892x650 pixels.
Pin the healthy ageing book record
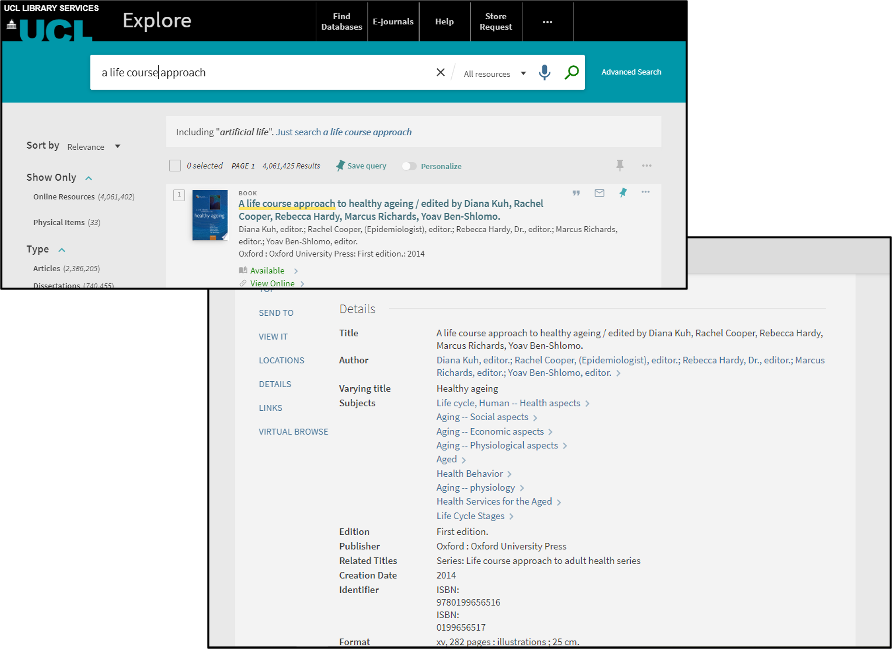tap(623, 193)
